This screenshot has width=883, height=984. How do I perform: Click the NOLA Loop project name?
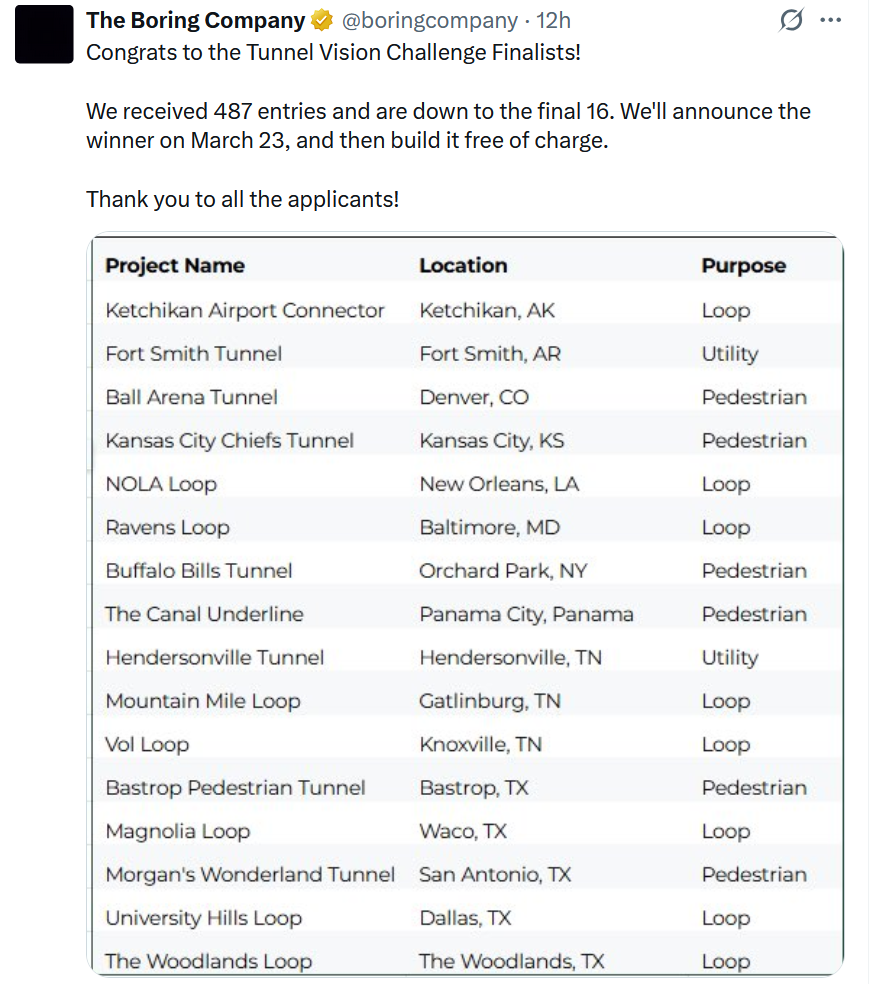[161, 485]
